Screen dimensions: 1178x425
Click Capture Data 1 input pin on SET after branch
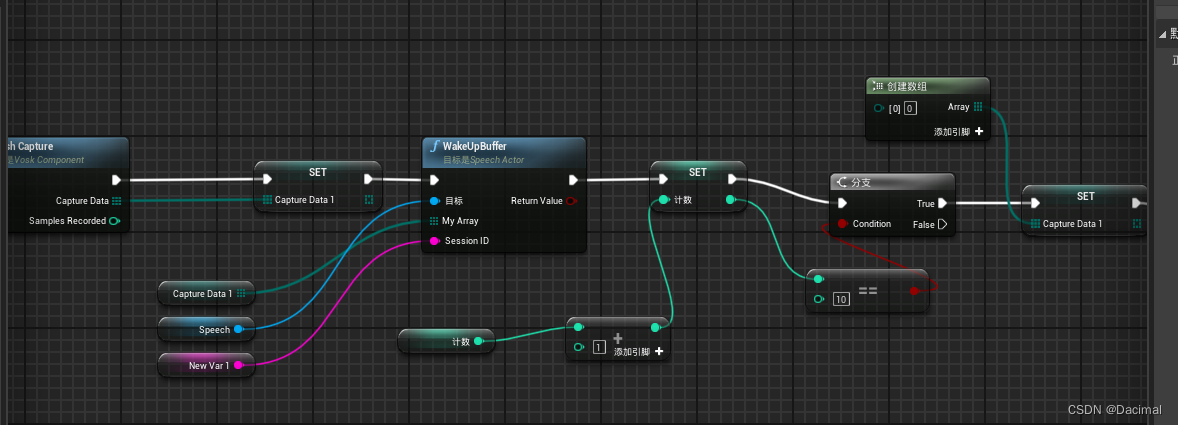pyautogui.click(x=1035, y=224)
